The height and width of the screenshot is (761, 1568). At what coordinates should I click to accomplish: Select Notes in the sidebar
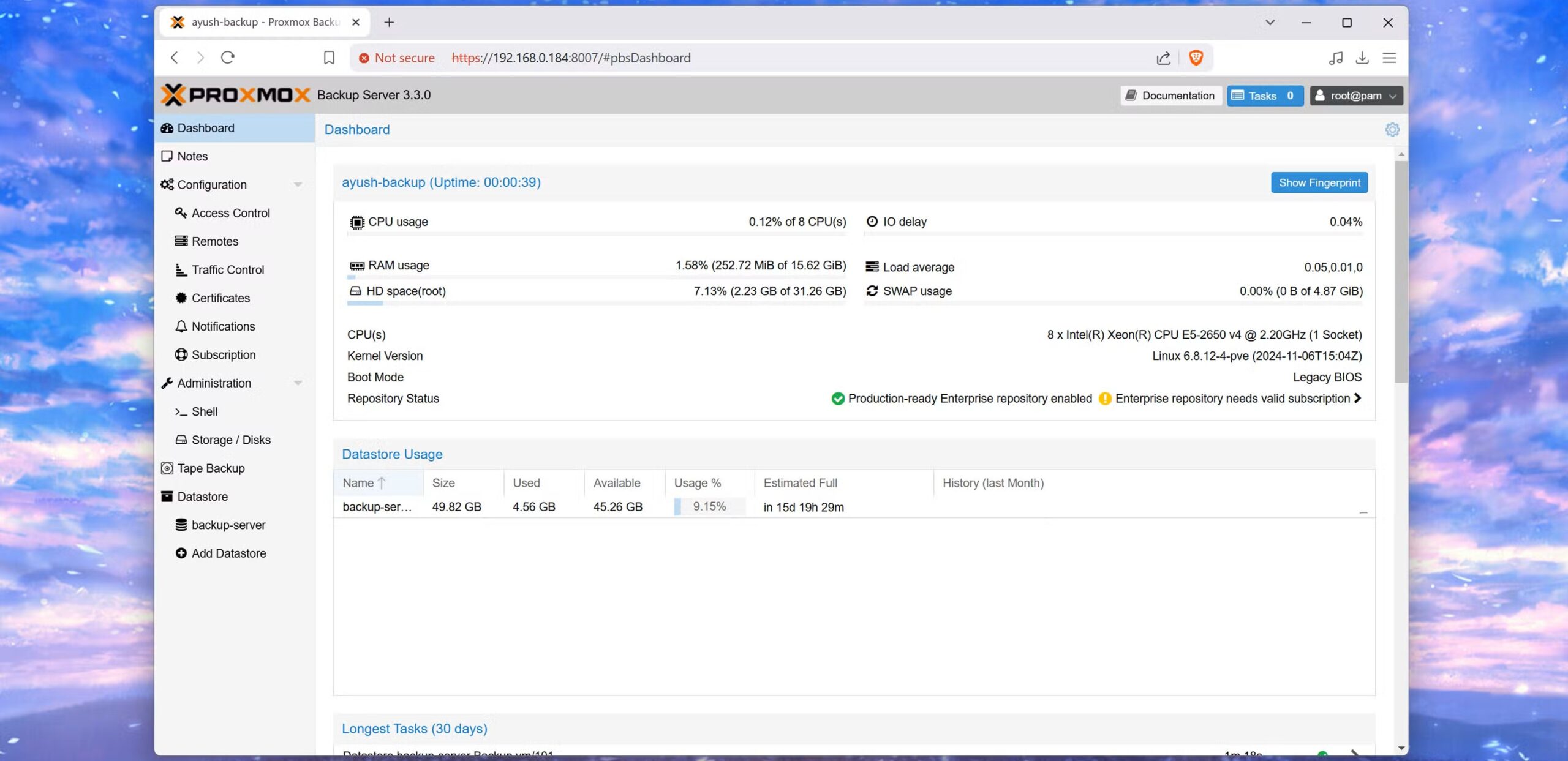[192, 156]
